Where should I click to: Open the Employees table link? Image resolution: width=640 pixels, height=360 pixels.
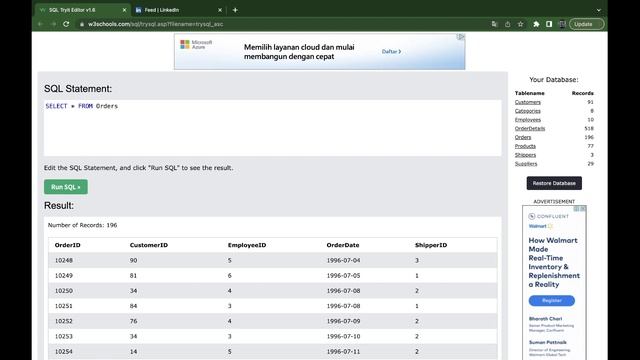point(528,120)
